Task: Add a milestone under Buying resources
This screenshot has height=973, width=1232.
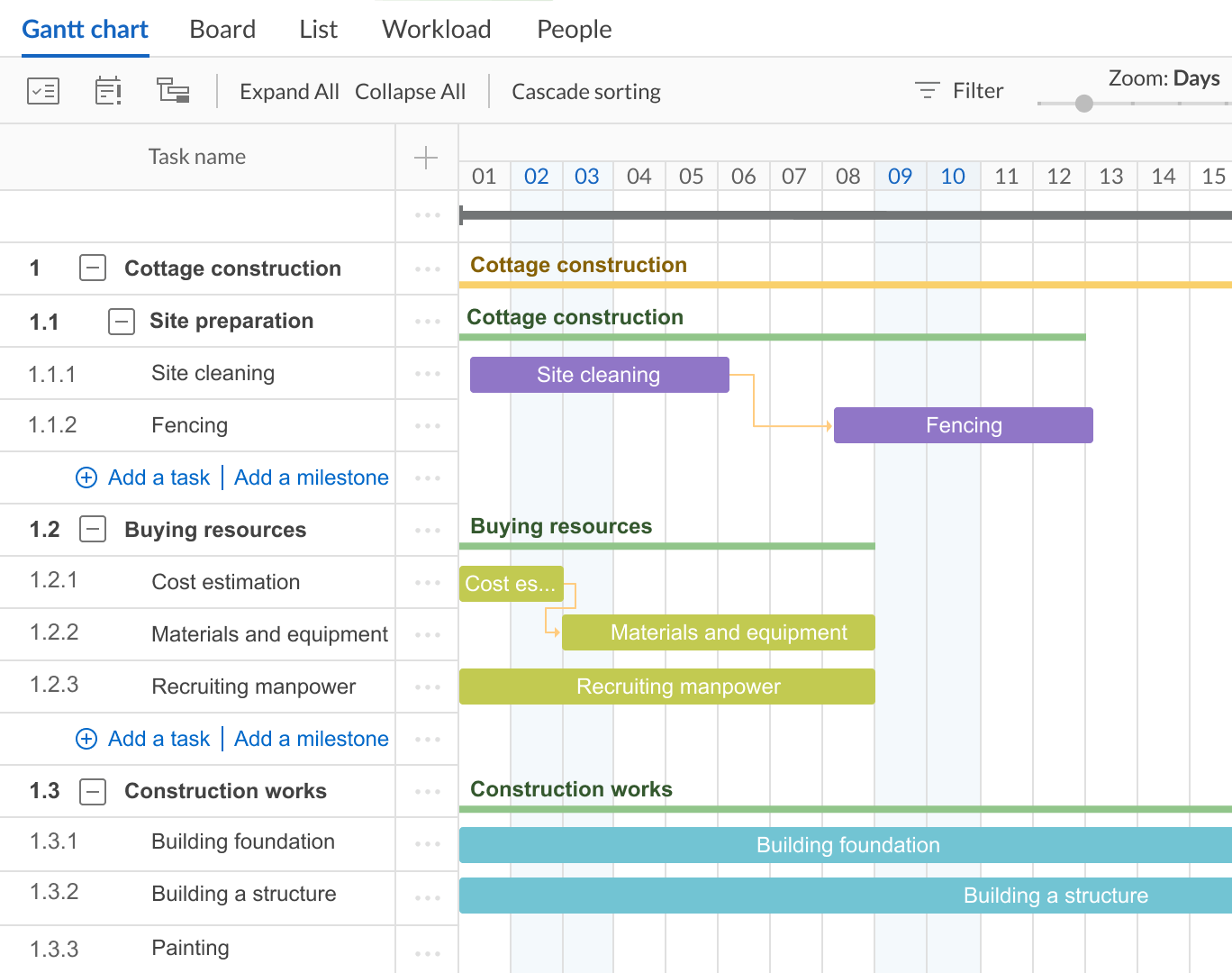Action: 311,738
